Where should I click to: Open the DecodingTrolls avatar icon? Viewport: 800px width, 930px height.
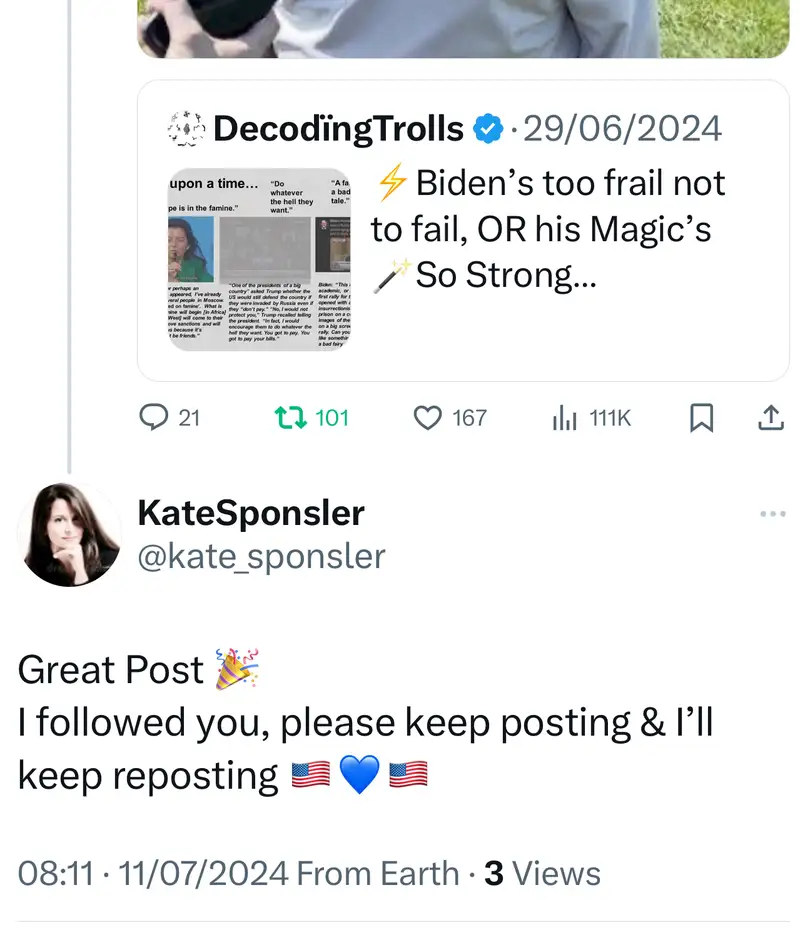coord(185,128)
